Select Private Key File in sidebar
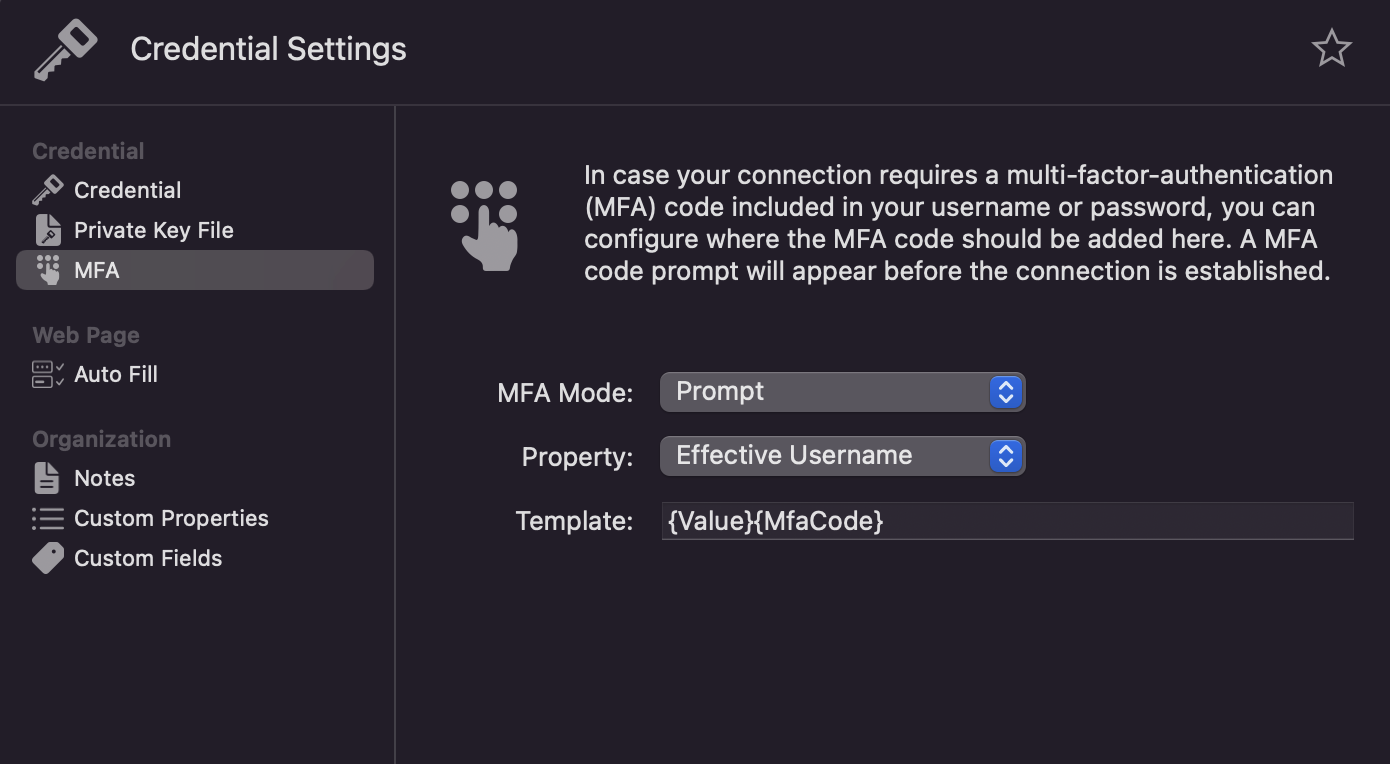Image resolution: width=1390 pixels, height=764 pixels. tap(153, 230)
